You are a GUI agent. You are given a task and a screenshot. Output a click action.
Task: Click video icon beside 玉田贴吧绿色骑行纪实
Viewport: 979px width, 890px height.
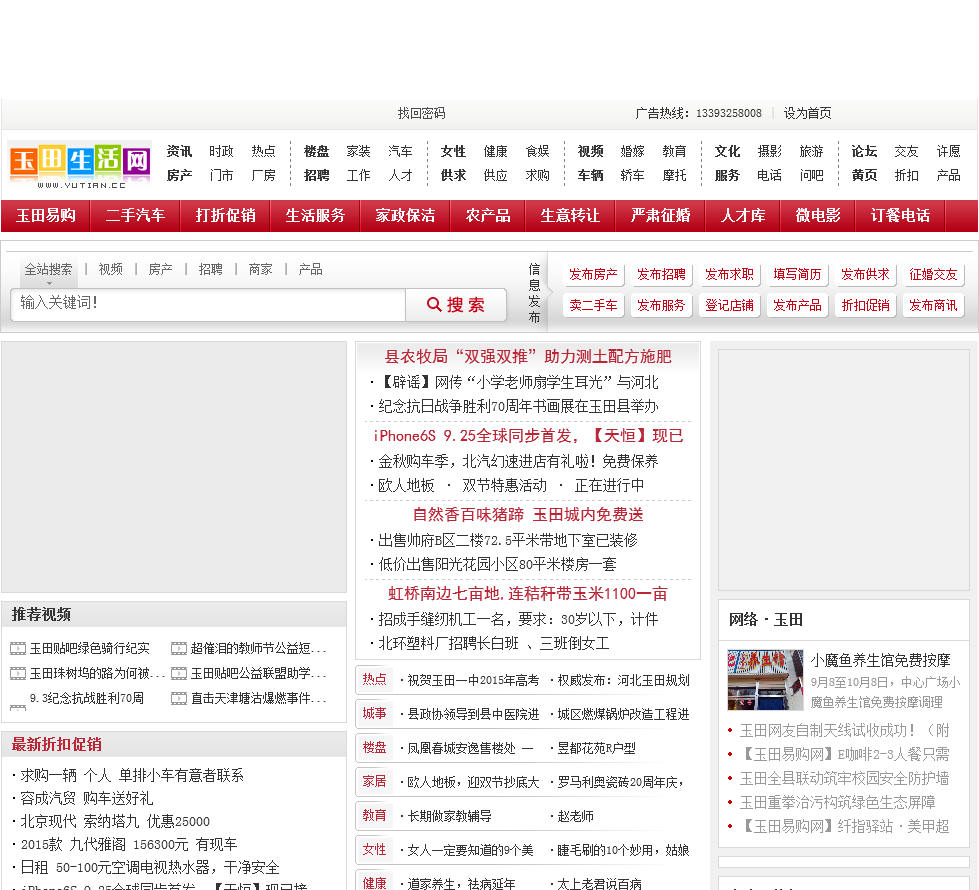tap(18, 648)
